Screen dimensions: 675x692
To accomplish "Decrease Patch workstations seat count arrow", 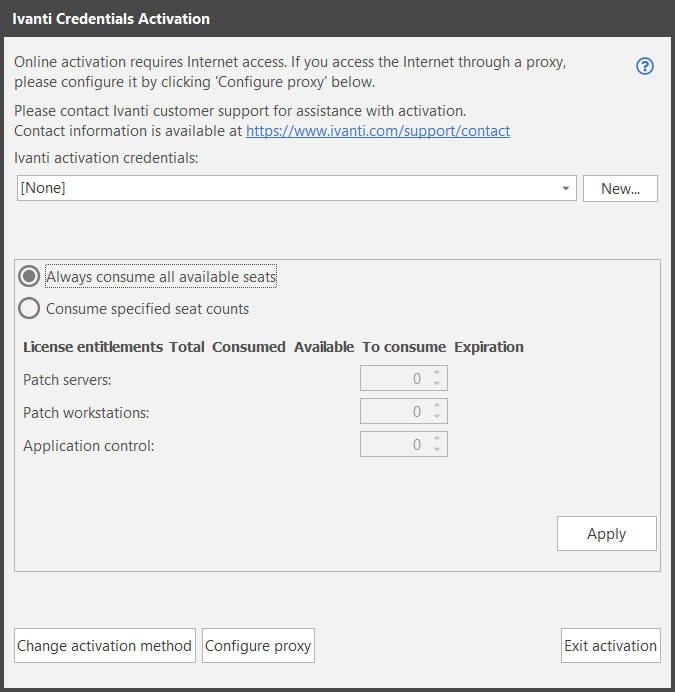I will click(x=437, y=417).
